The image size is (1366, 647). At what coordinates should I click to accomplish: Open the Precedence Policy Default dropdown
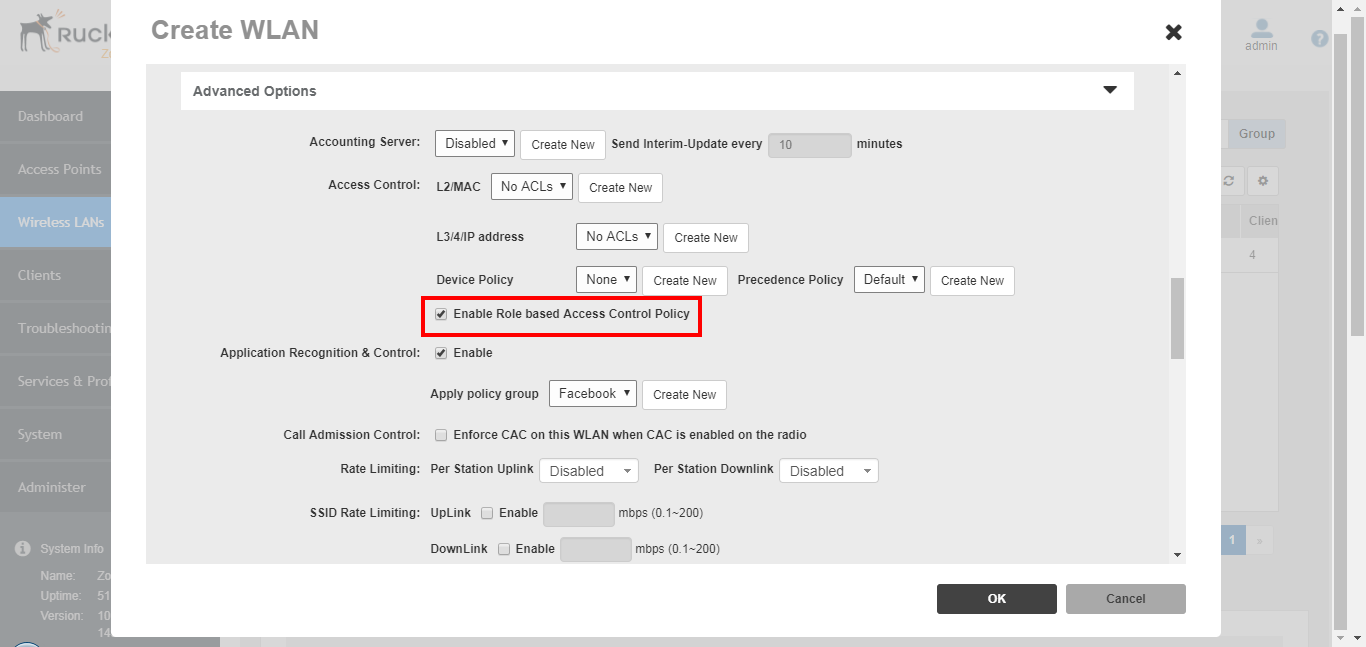(888, 280)
